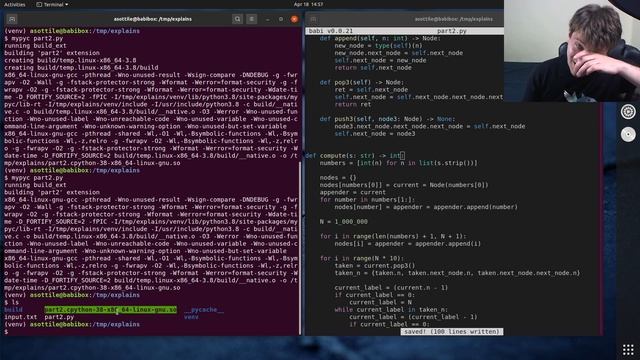Click the left terminal vertical scrollbar
640x360 pixels.
[300, 249]
